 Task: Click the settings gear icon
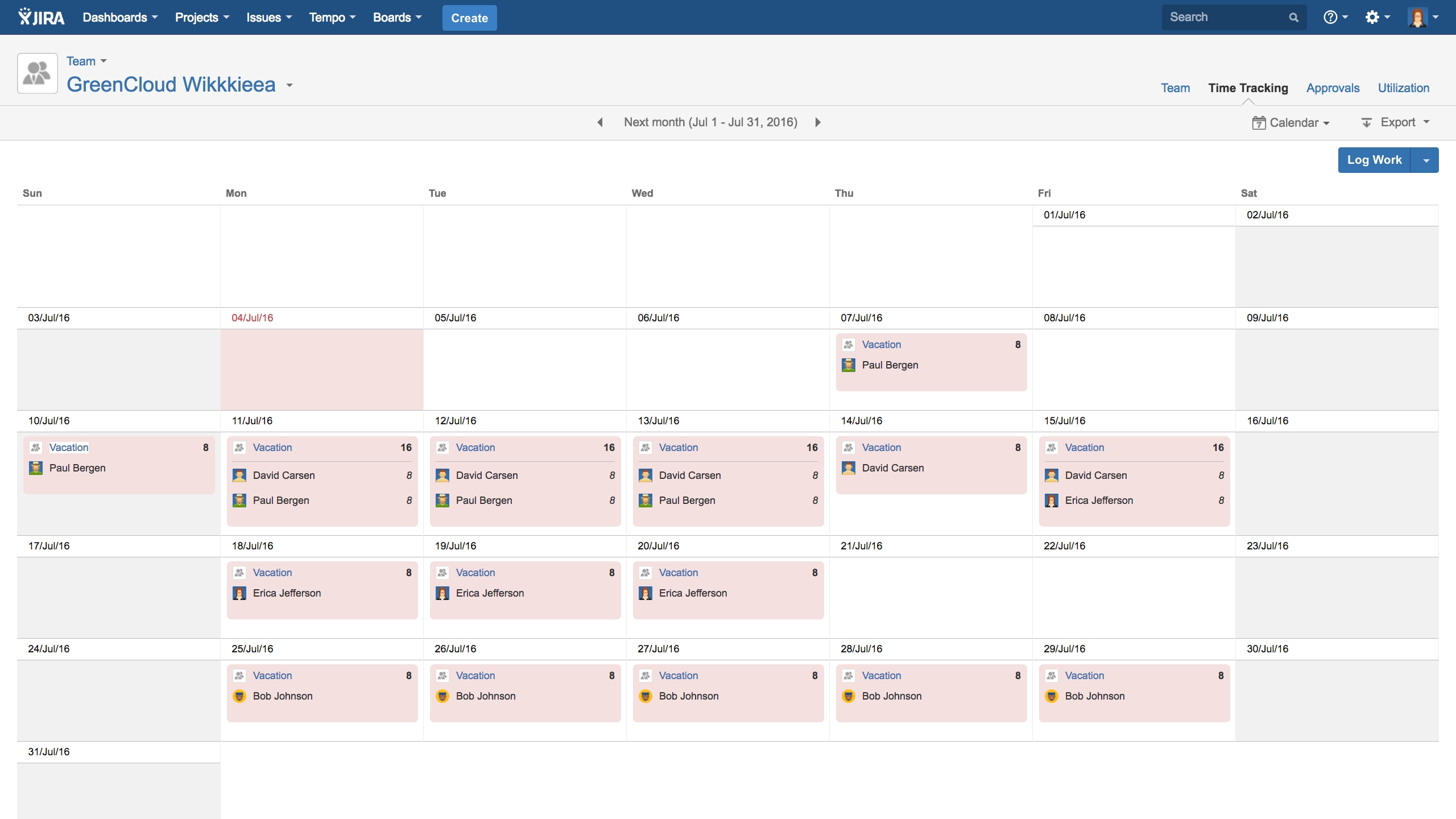point(1373,17)
